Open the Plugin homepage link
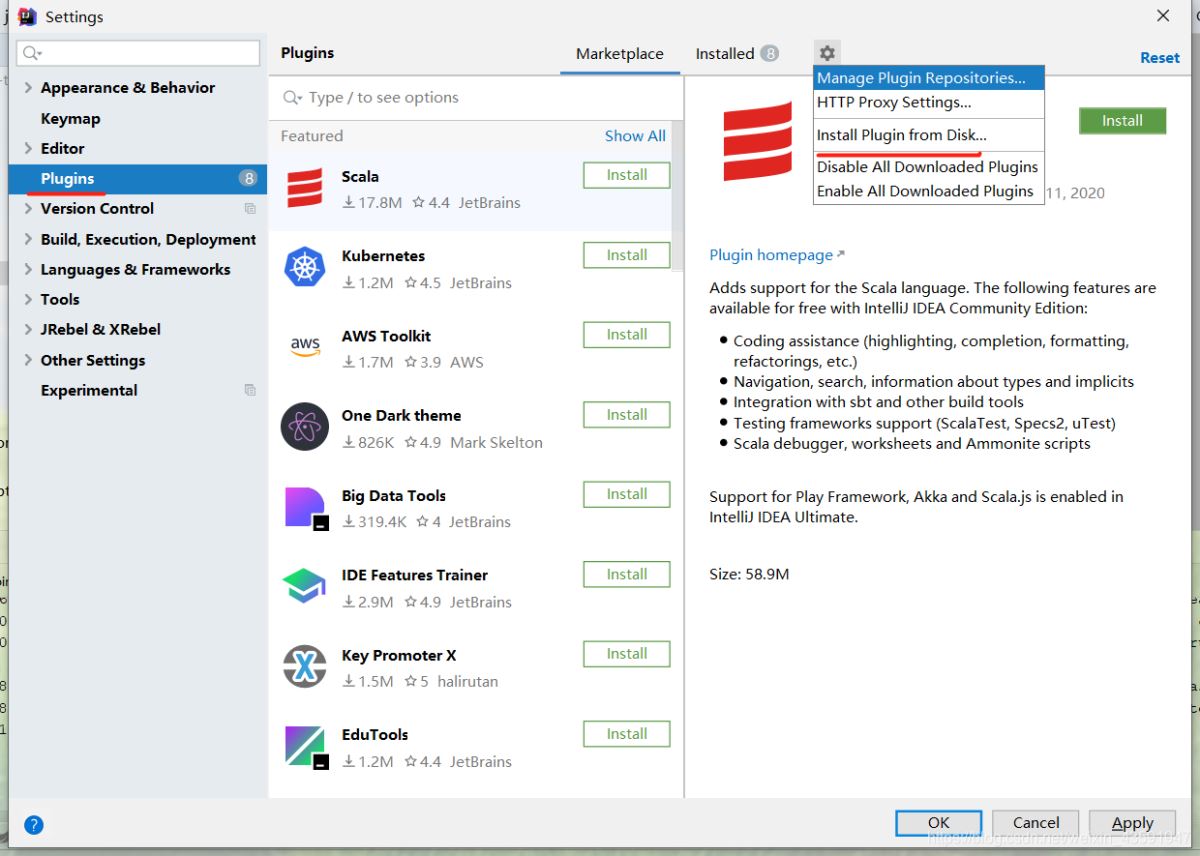 777,255
